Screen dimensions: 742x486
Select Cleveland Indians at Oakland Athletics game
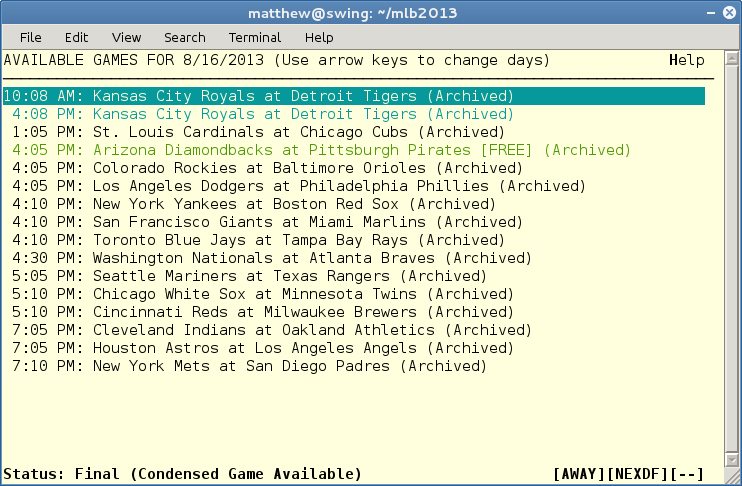point(272,330)
